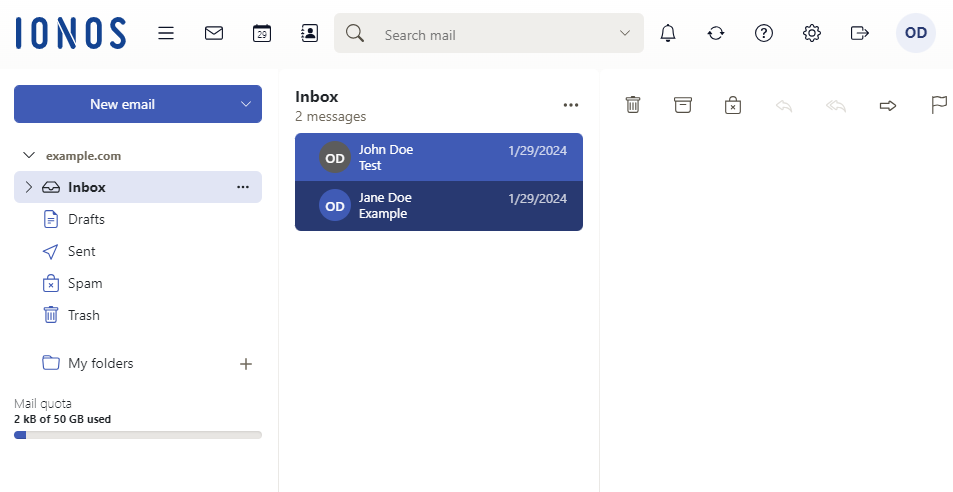This screenshot has height=492, width=953.
Task: Open New email dropdown arrow
Action: pyautogui.click(x=246, y=104)
